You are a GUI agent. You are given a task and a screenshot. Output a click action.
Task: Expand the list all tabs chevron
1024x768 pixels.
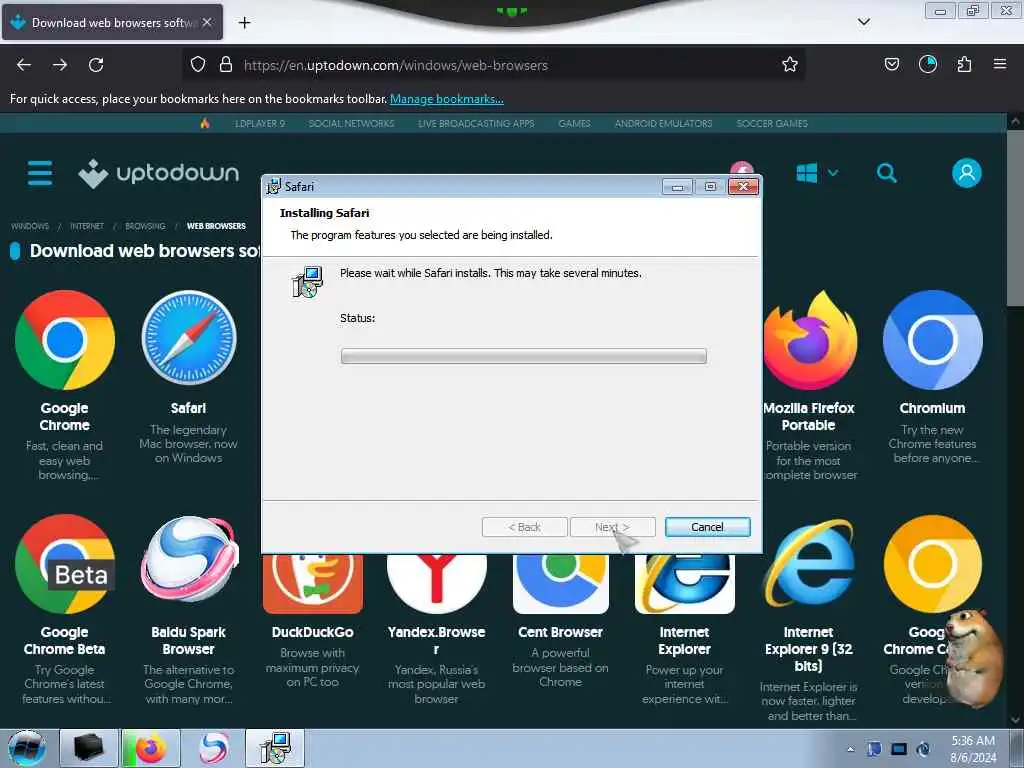coord(863,22)
